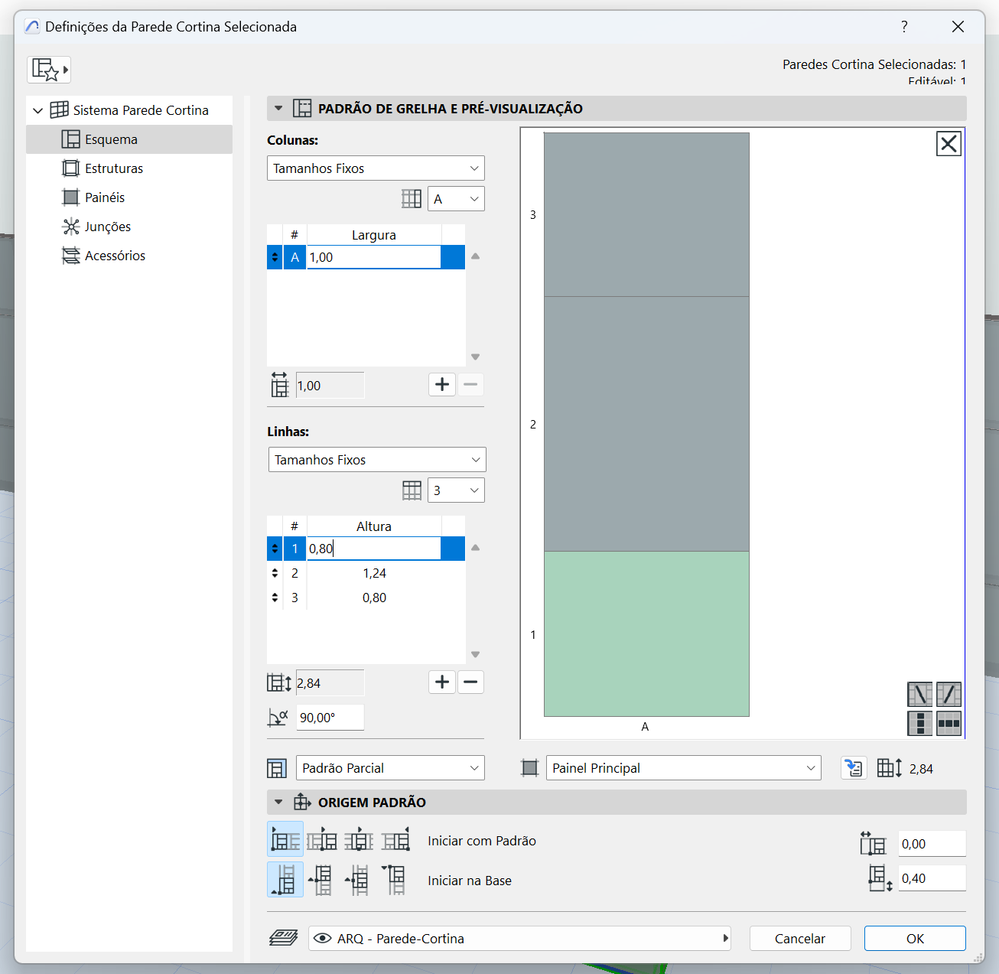Select first vertical origin option, Iniciar na Base
The width and height of the screenshot is (999, 974).
[x=285, y=880]
